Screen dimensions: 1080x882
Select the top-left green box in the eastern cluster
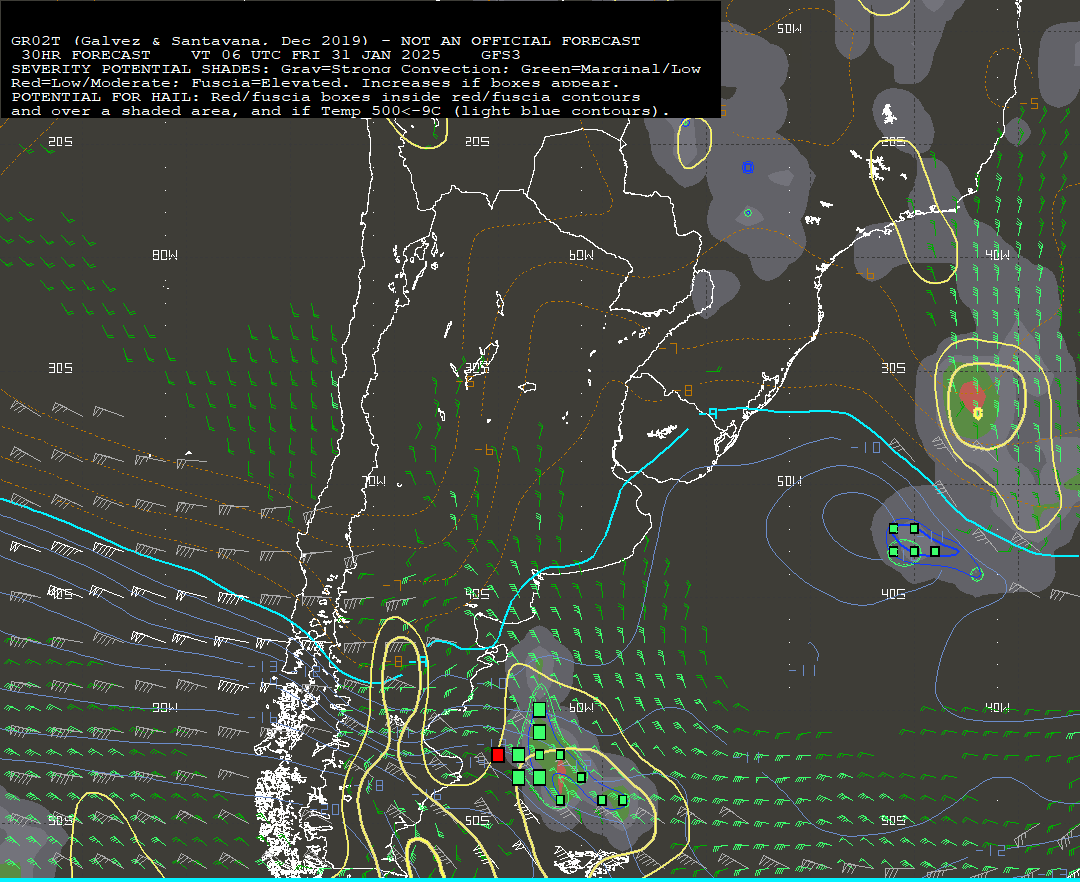click(893, 529)
